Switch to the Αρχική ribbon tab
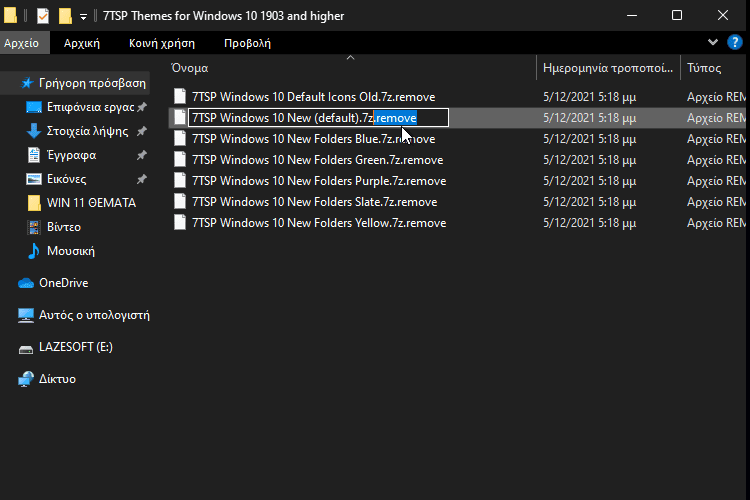This screenshot has height=500, width=750. pyautogui.click(x=82, y=43)
